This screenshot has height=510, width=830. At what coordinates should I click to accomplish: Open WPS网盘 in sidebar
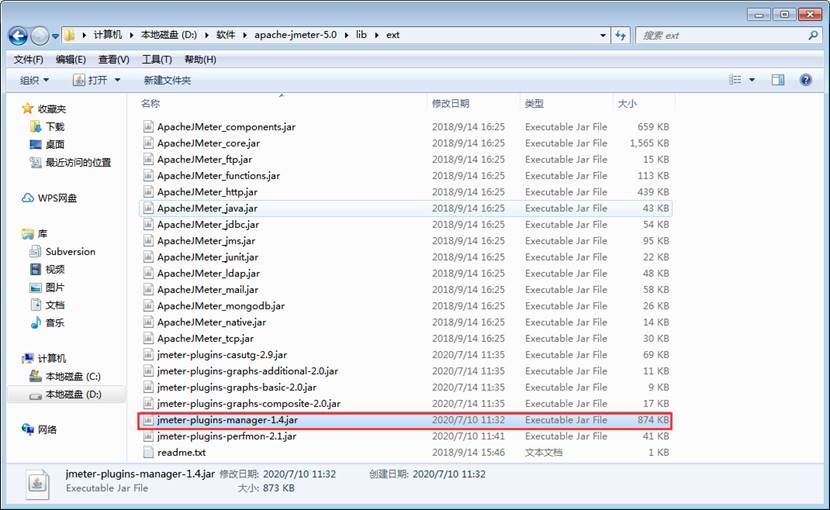(57, 198)
